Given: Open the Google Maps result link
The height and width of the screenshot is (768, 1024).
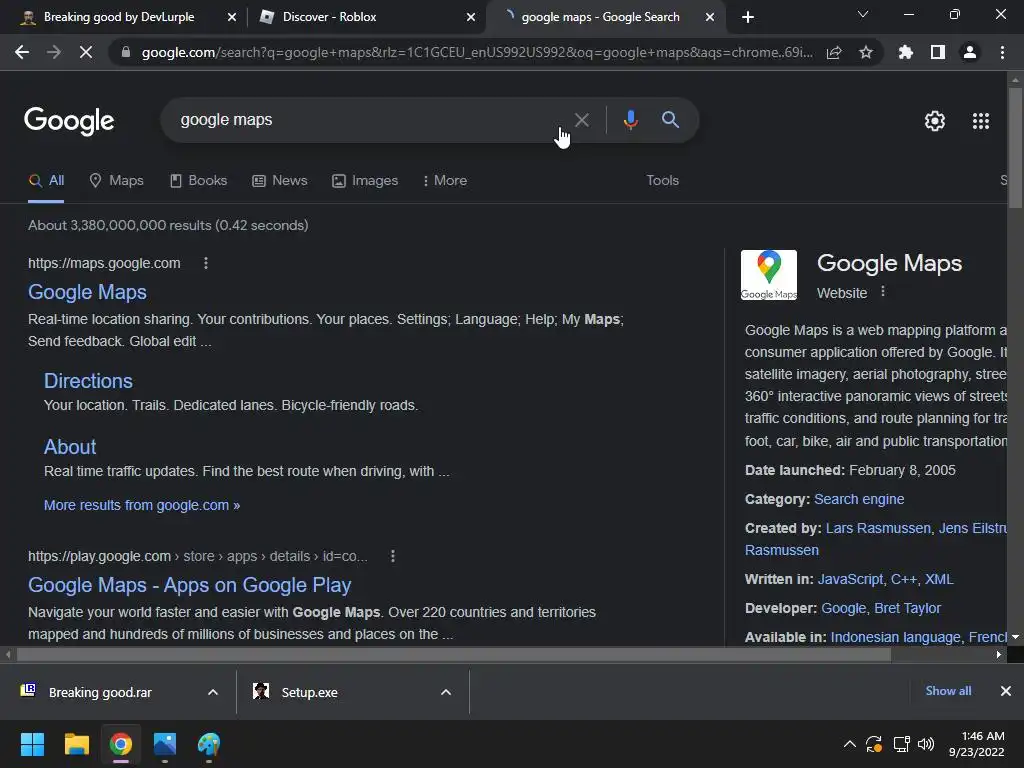Looking at the screenshot, I should [x=88, y=292].
